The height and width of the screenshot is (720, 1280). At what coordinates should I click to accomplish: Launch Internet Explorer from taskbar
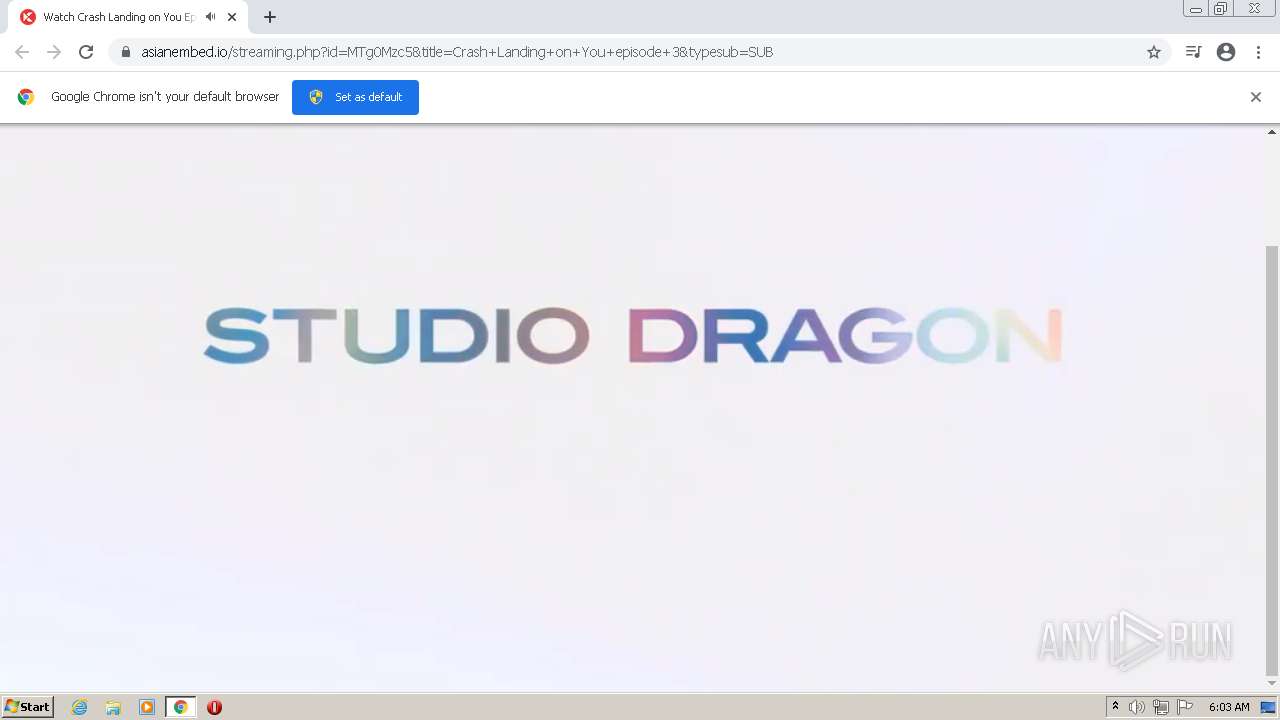[x=80, y=707]
